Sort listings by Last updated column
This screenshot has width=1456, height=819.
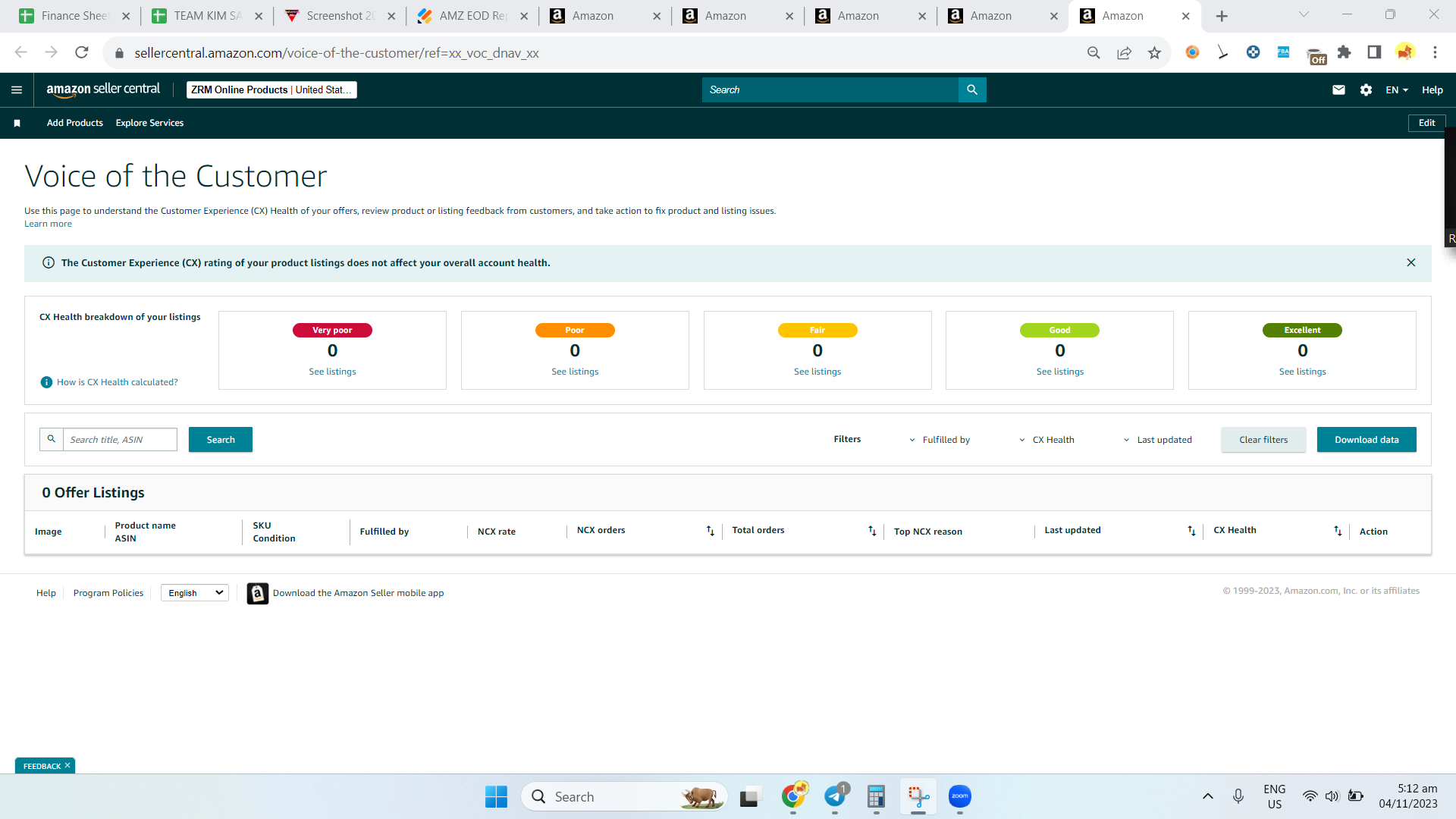pos(1191,531)
